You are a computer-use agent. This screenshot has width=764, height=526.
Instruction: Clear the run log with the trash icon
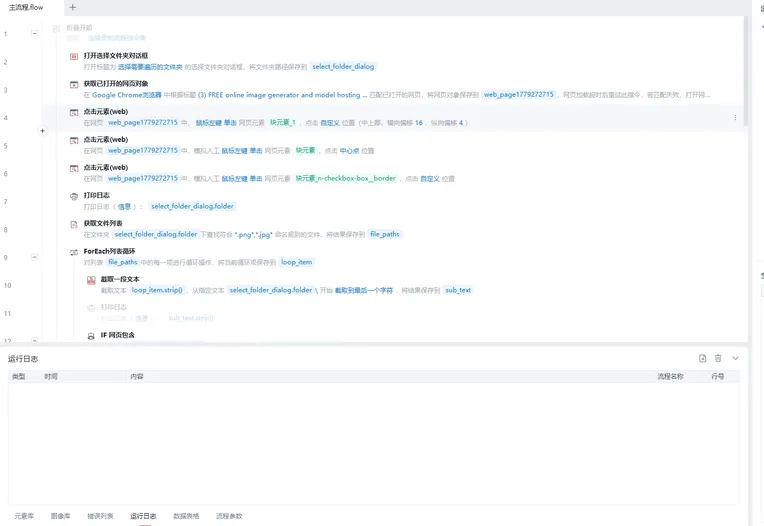pos(718,358)
